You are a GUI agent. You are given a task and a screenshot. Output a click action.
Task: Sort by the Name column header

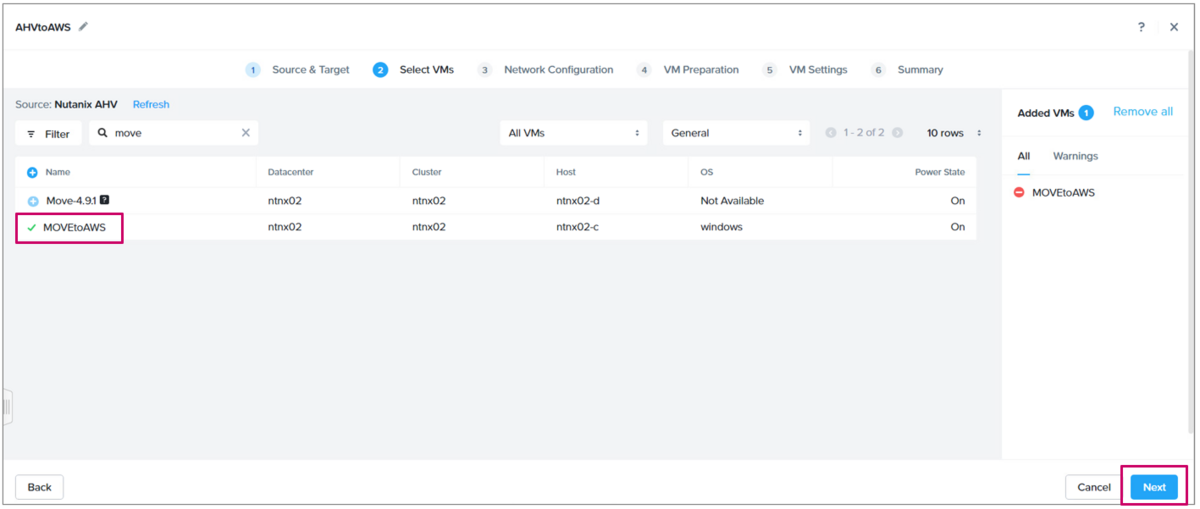click(x=58, y=172)
